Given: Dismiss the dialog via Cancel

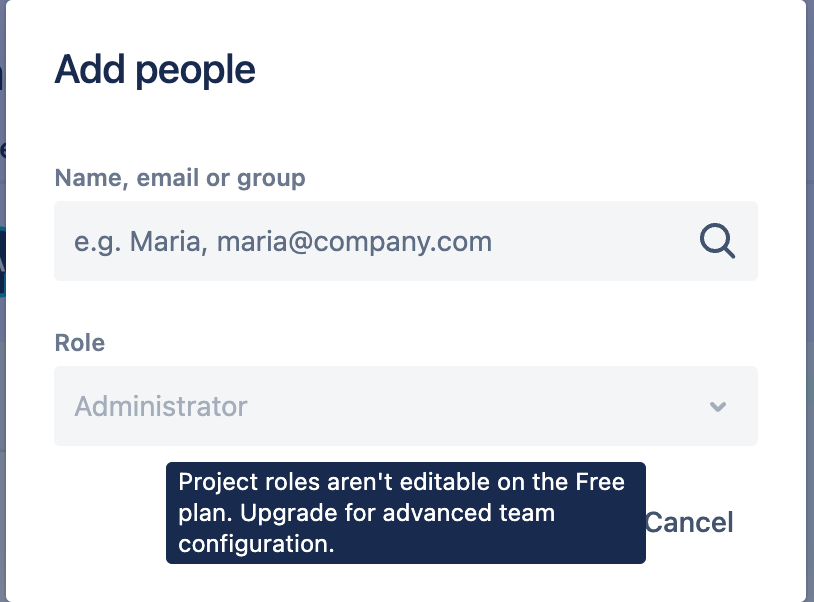Looking at the screenshot, I should click(691, 522).
